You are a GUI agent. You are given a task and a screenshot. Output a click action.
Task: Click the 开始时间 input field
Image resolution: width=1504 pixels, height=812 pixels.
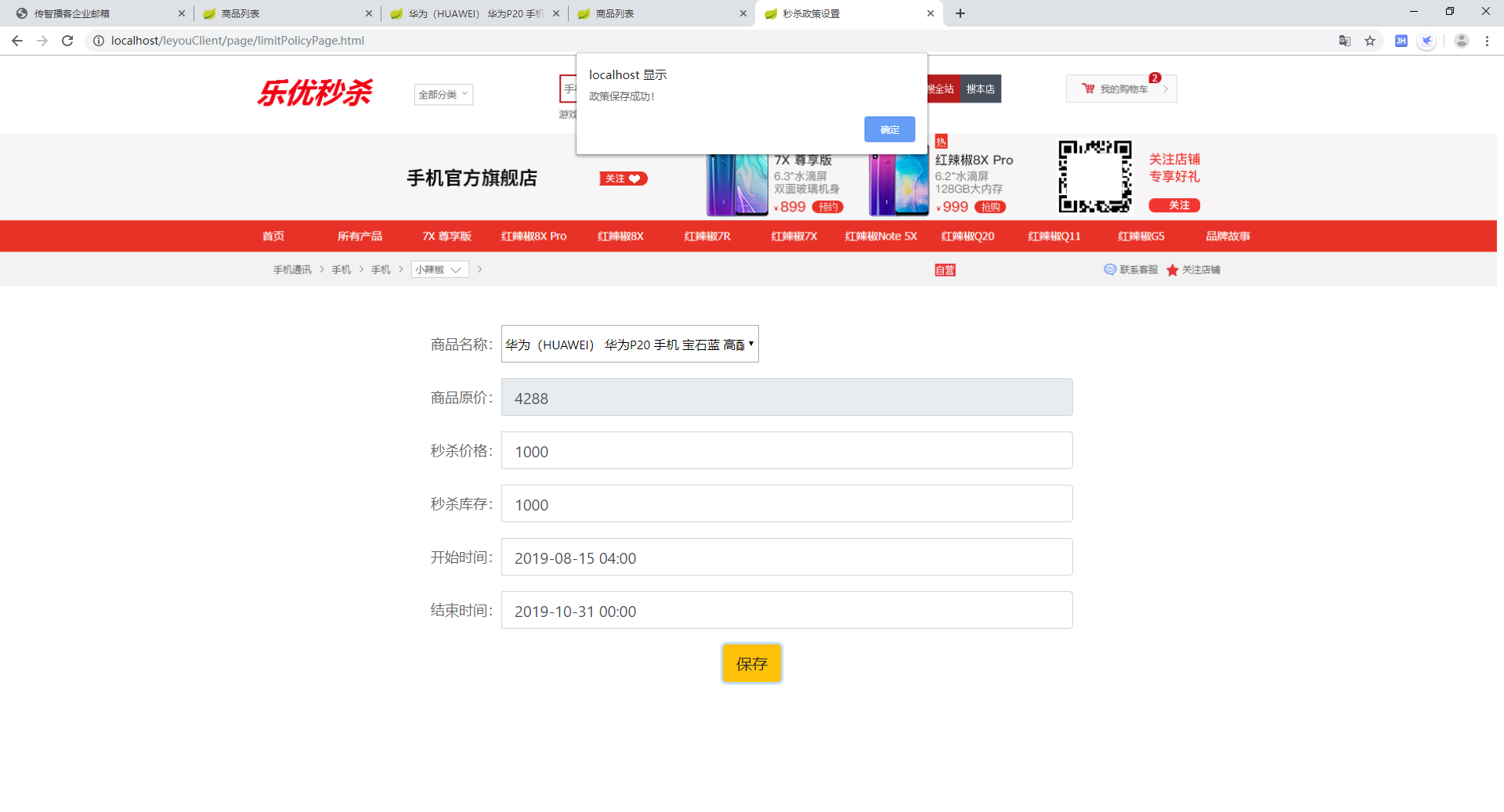(x=786, y=557)
